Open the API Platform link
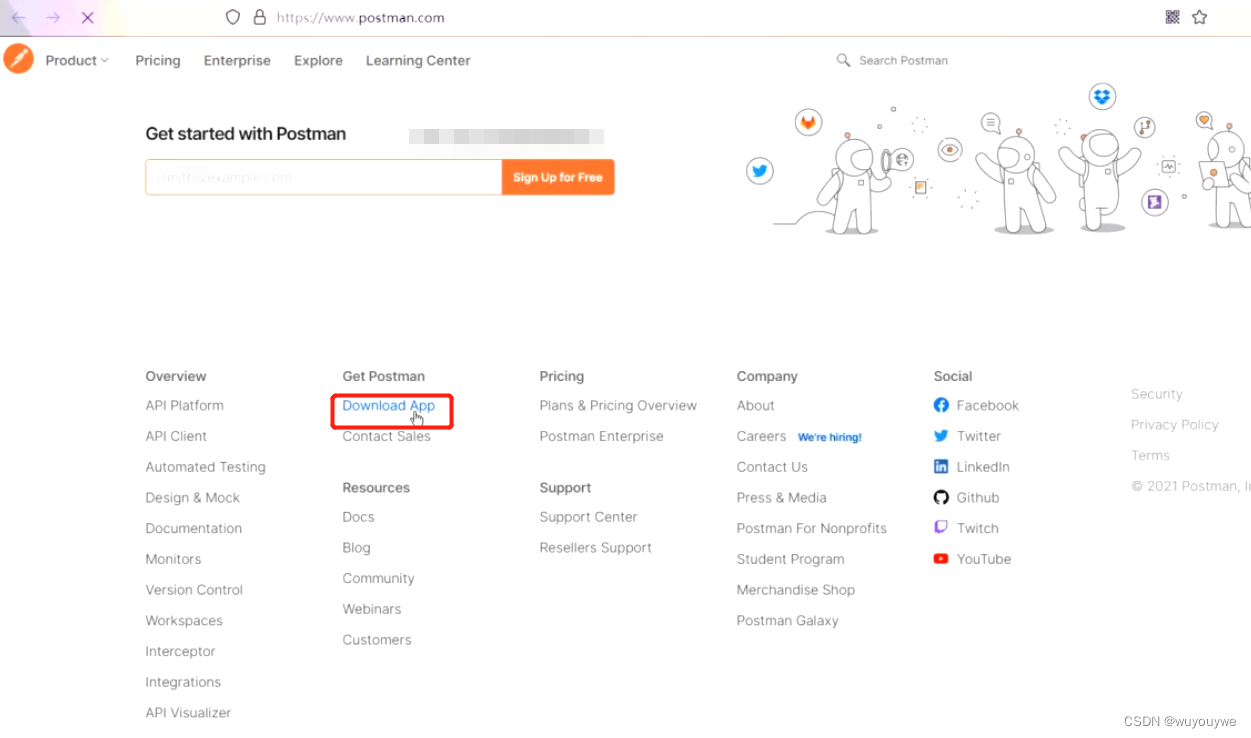This screenshot has height=738, width=1251. click(x=184, y=405)
